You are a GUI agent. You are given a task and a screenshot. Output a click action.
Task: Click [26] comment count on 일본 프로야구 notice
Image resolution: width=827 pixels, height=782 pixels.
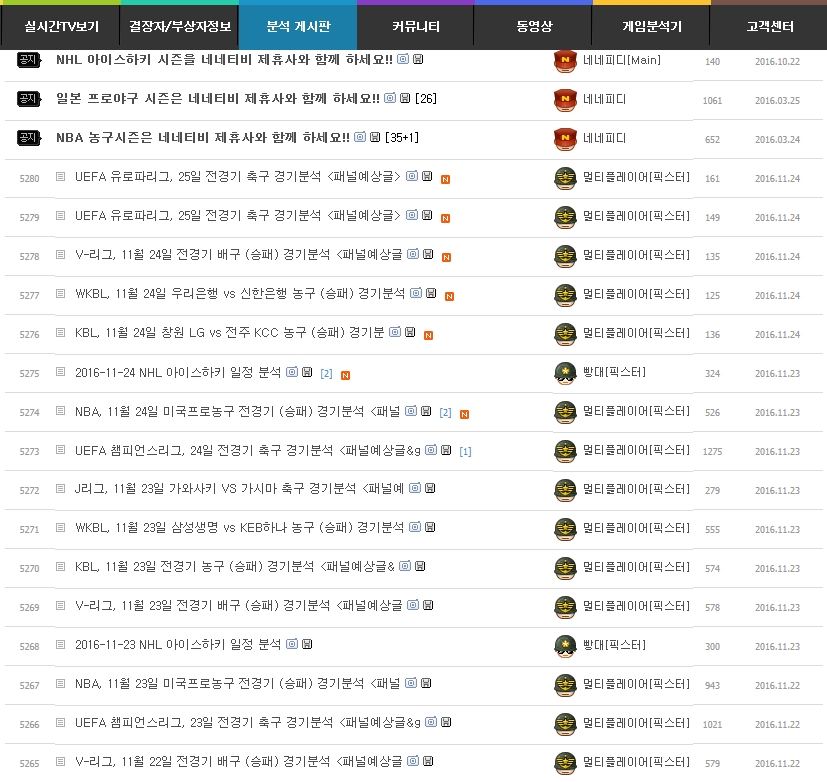coord(426,99)
